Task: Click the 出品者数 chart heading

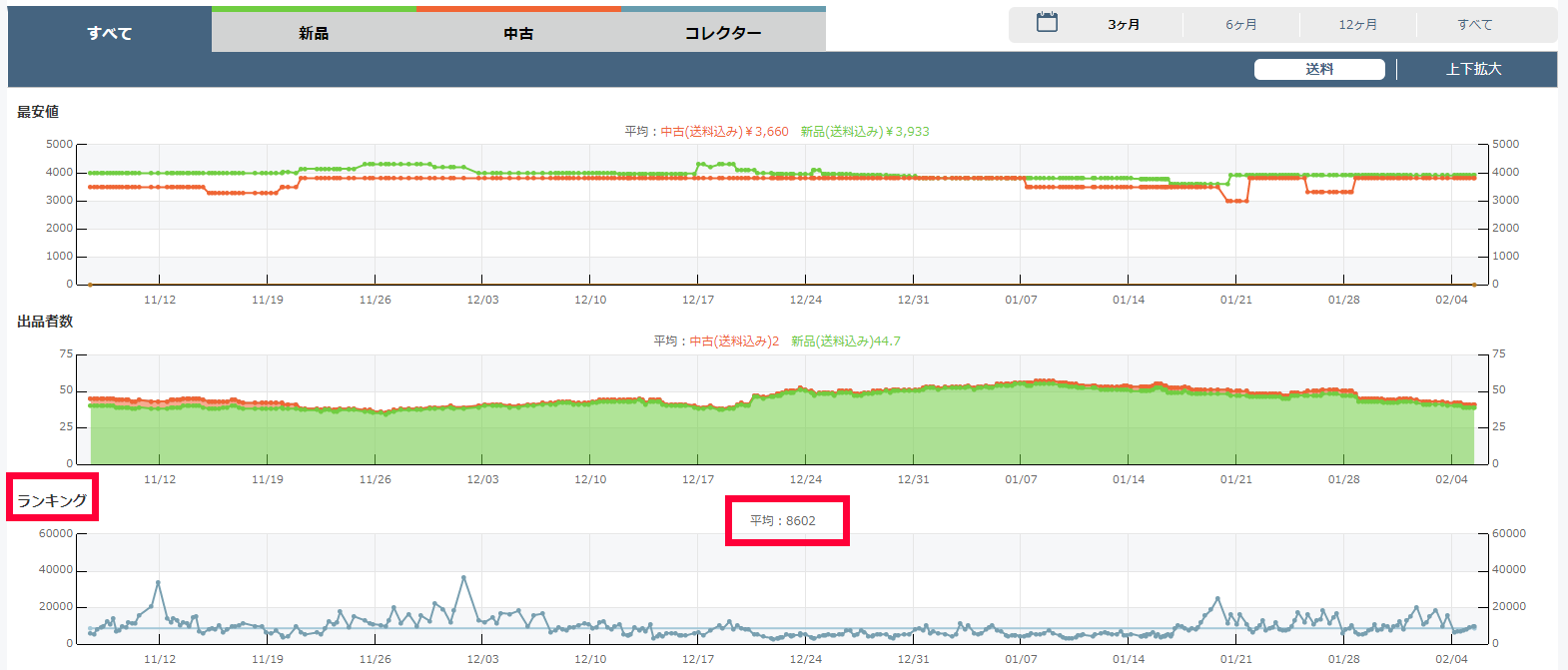Action: [x=45, y=322]
